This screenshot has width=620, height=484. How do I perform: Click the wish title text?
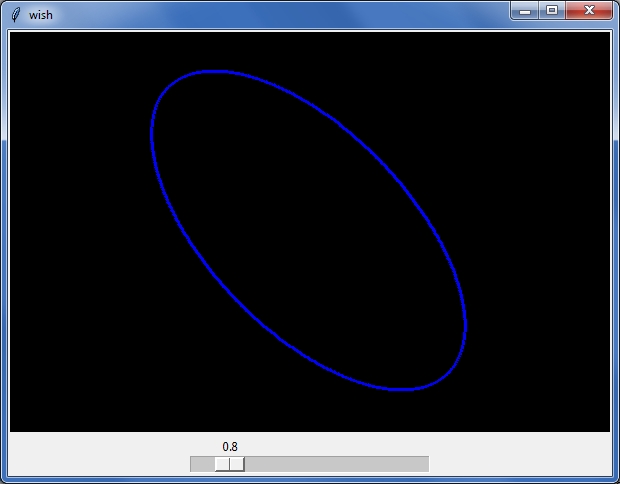click(x=41, y=15)
